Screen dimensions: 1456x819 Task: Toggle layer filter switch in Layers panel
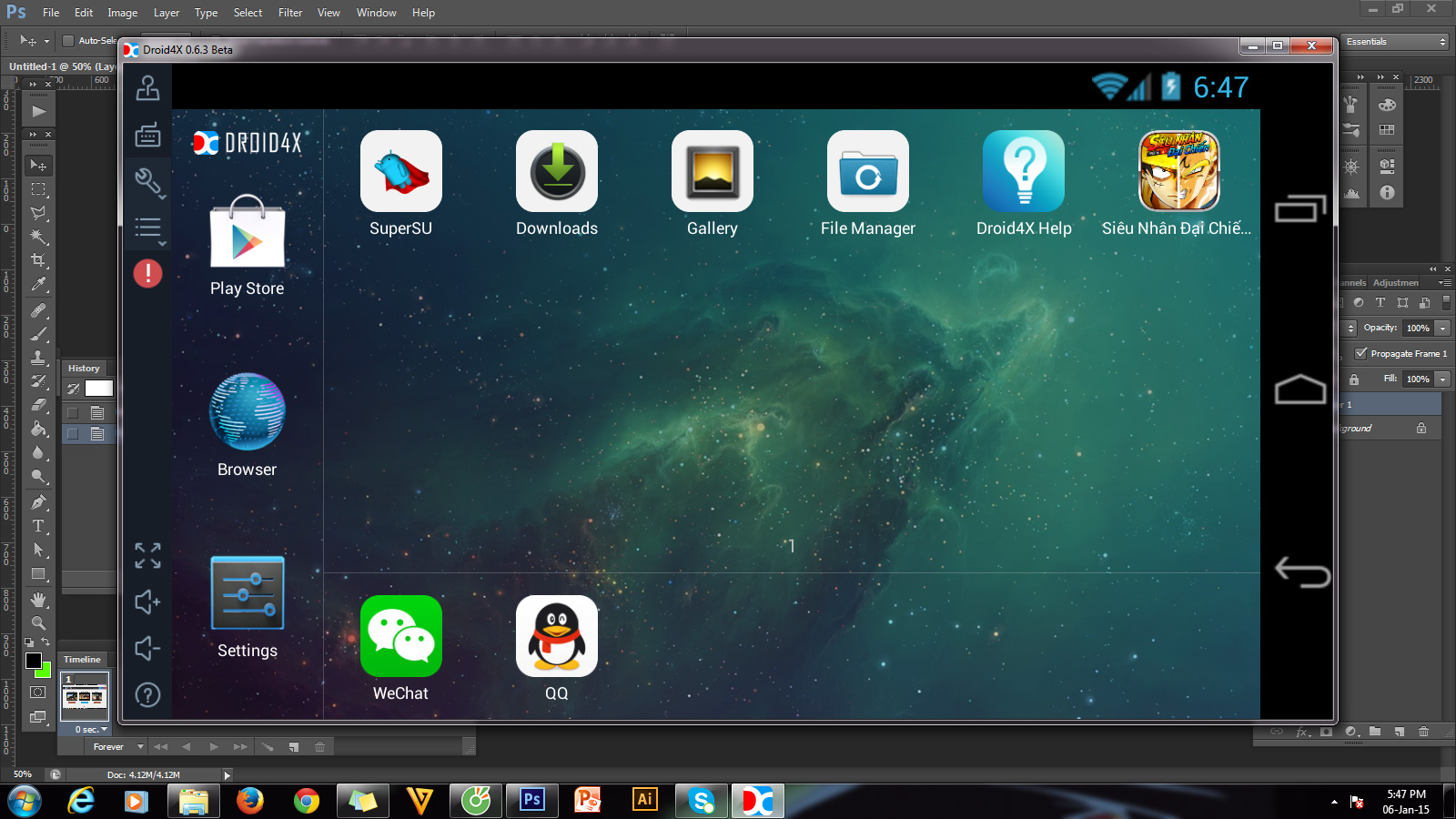click(1446, 303)
